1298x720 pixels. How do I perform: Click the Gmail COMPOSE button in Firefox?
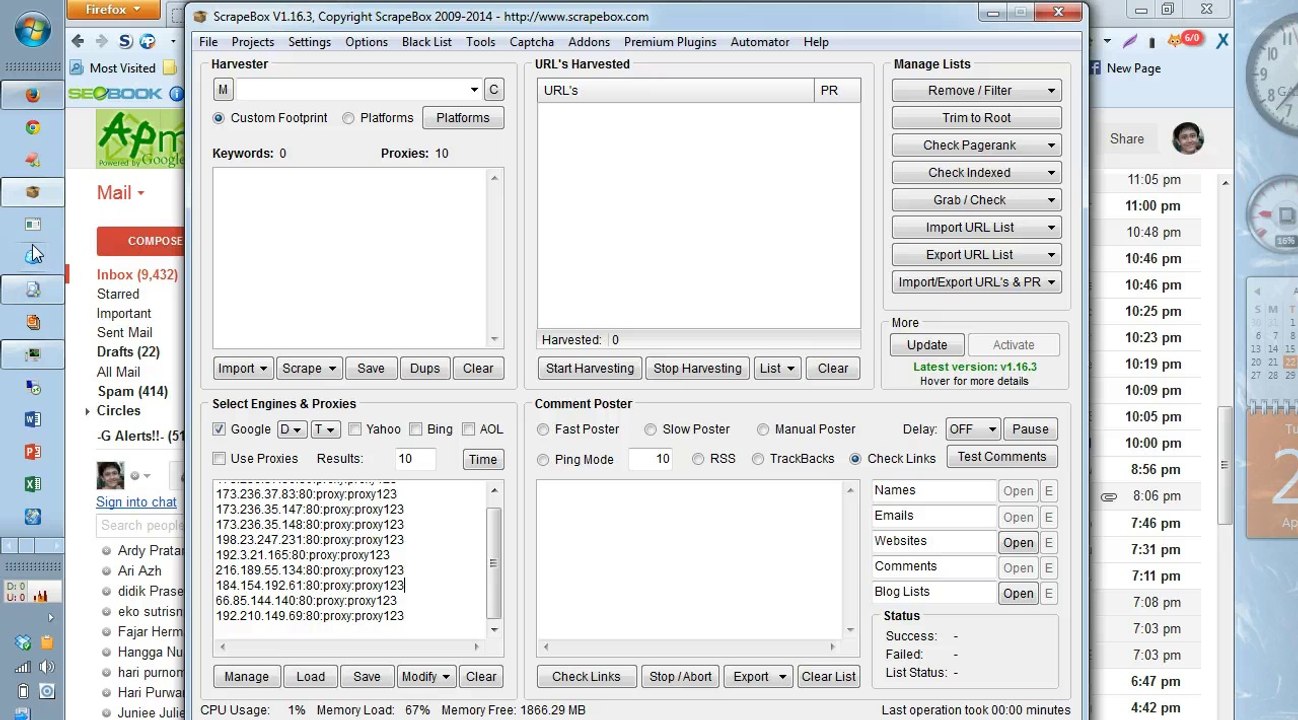coord(140,241)
